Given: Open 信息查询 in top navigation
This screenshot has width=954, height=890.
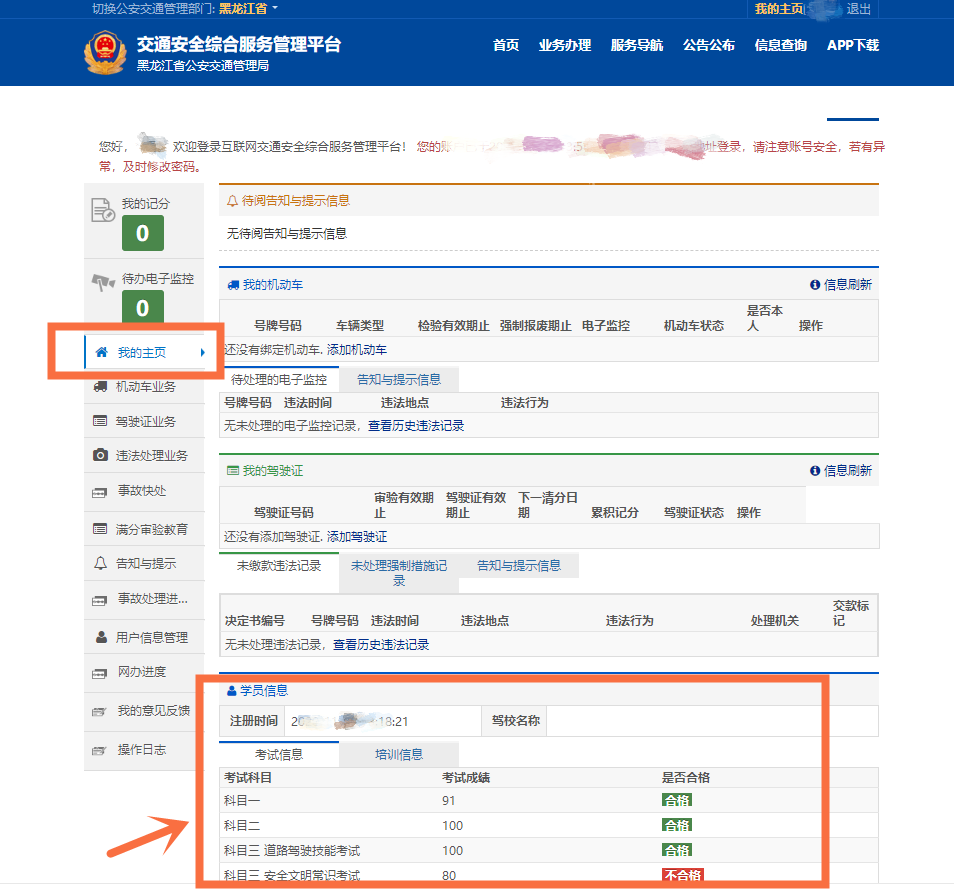Looking at the screenshot, I should pyautogui.click(x=780, y=45).
